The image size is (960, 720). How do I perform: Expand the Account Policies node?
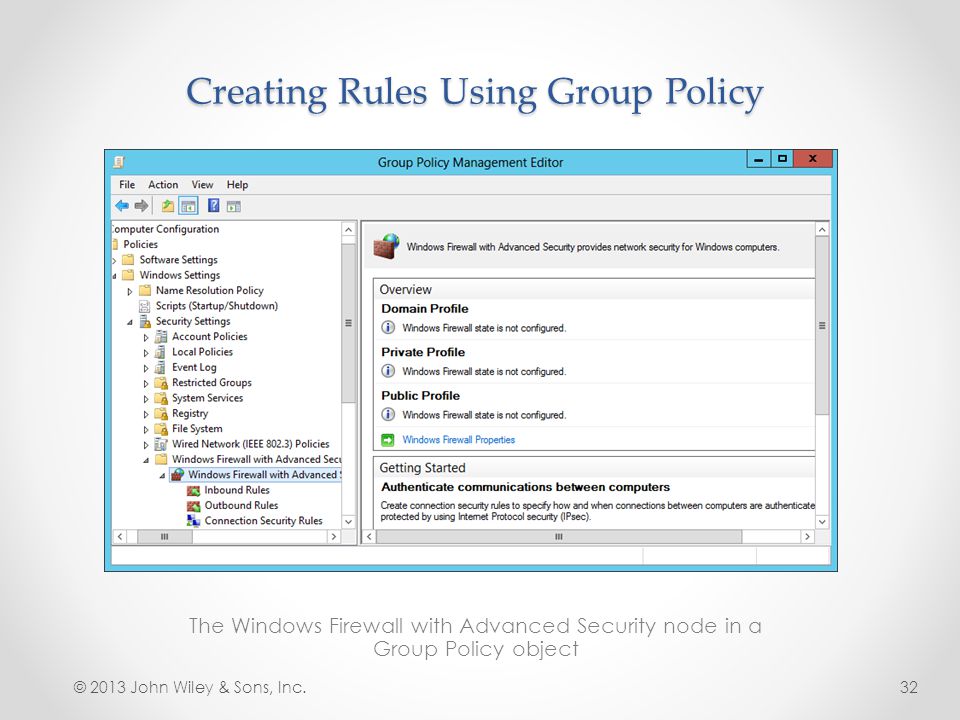(146, 337)
